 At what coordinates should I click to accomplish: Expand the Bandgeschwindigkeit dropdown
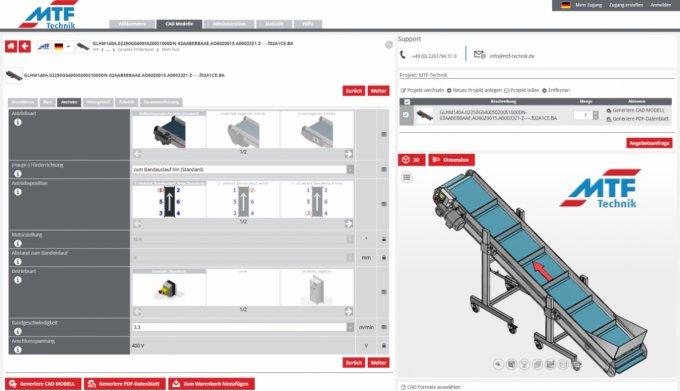tap(350, 327)
